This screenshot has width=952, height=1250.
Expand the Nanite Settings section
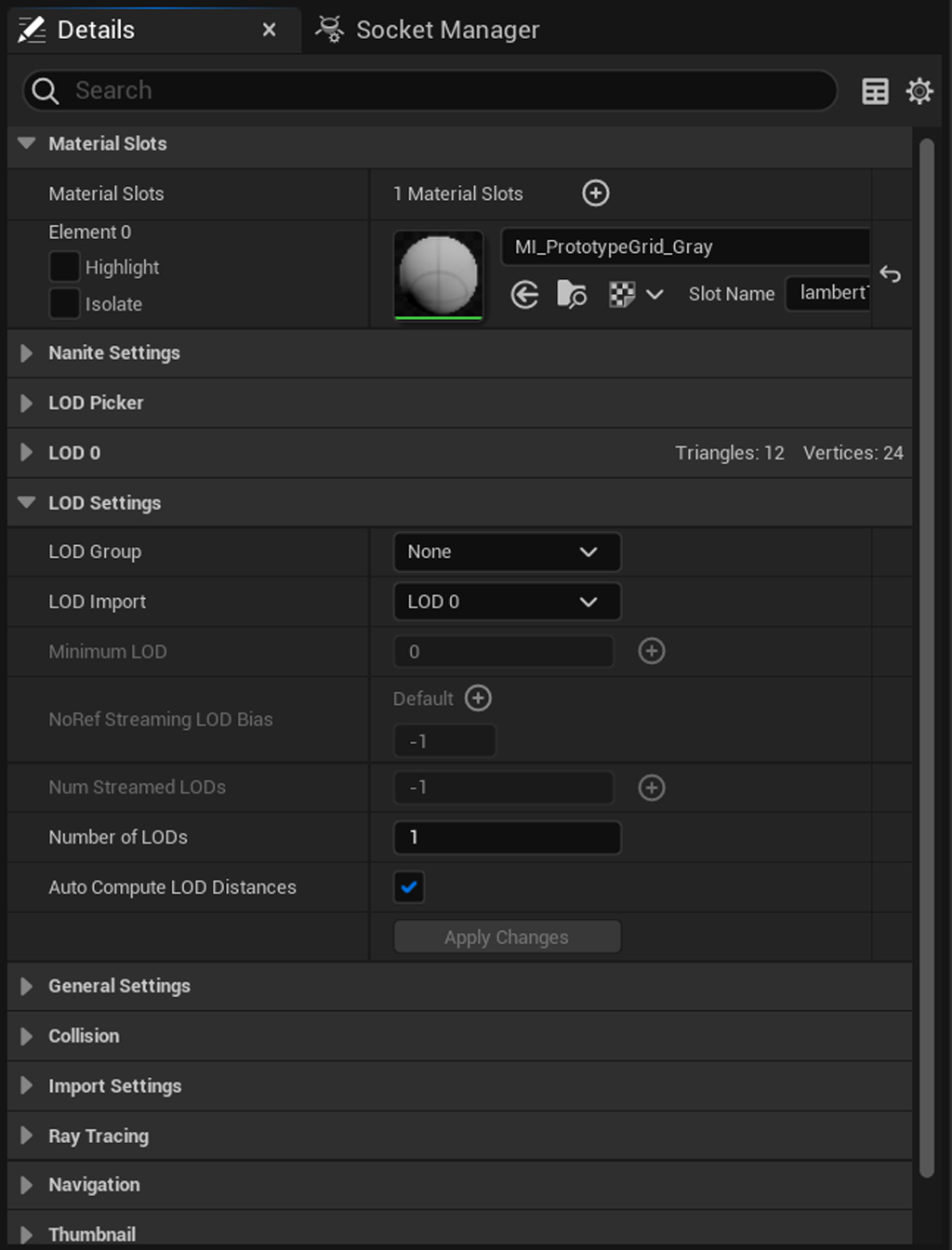(26, 352)
